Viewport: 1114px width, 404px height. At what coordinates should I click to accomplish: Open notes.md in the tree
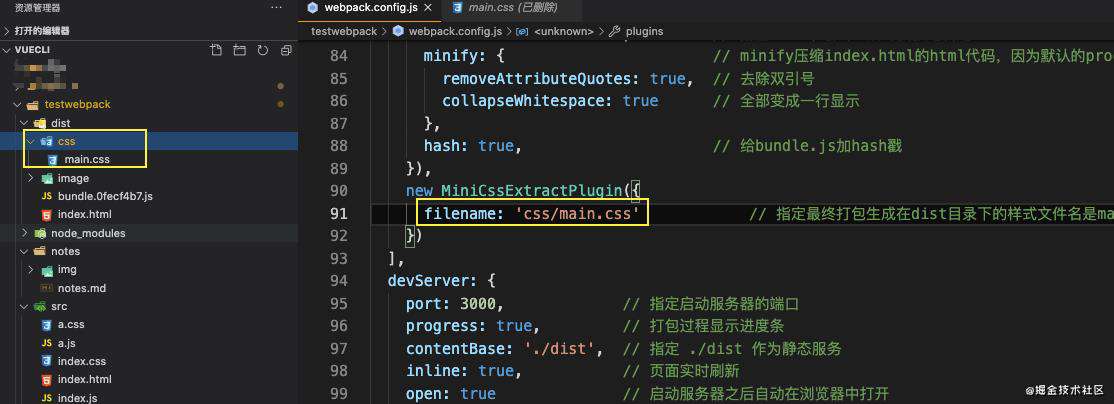82,288
